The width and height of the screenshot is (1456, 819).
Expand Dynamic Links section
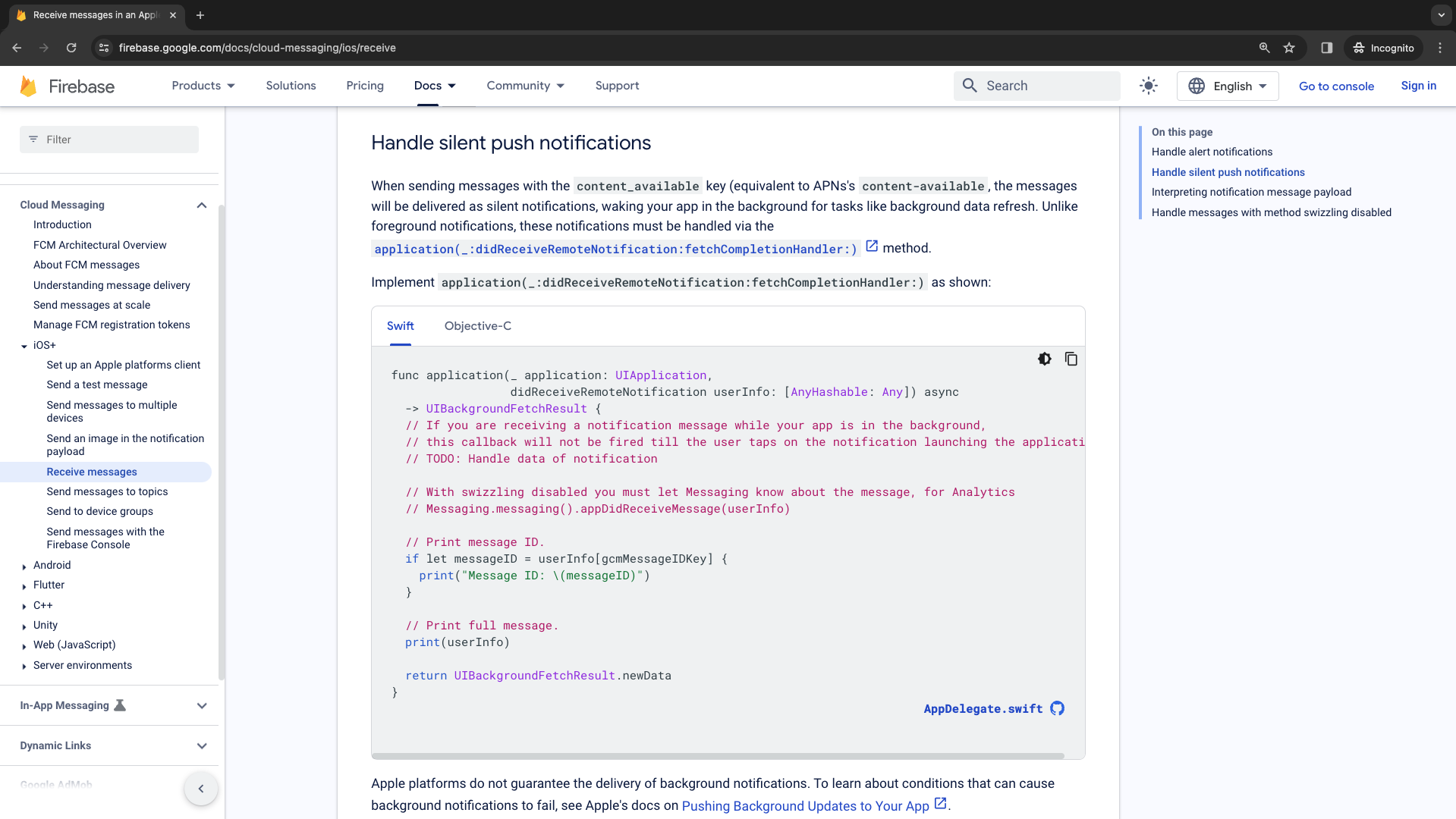pos(202,745)
